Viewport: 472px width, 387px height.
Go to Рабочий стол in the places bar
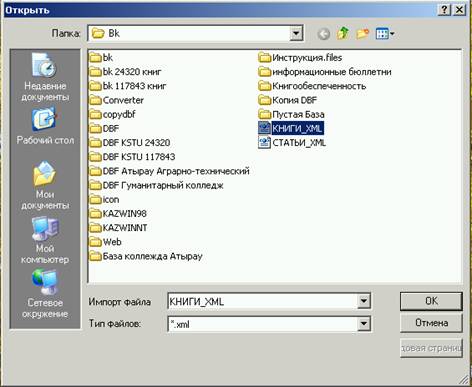(x=45, y=127)
